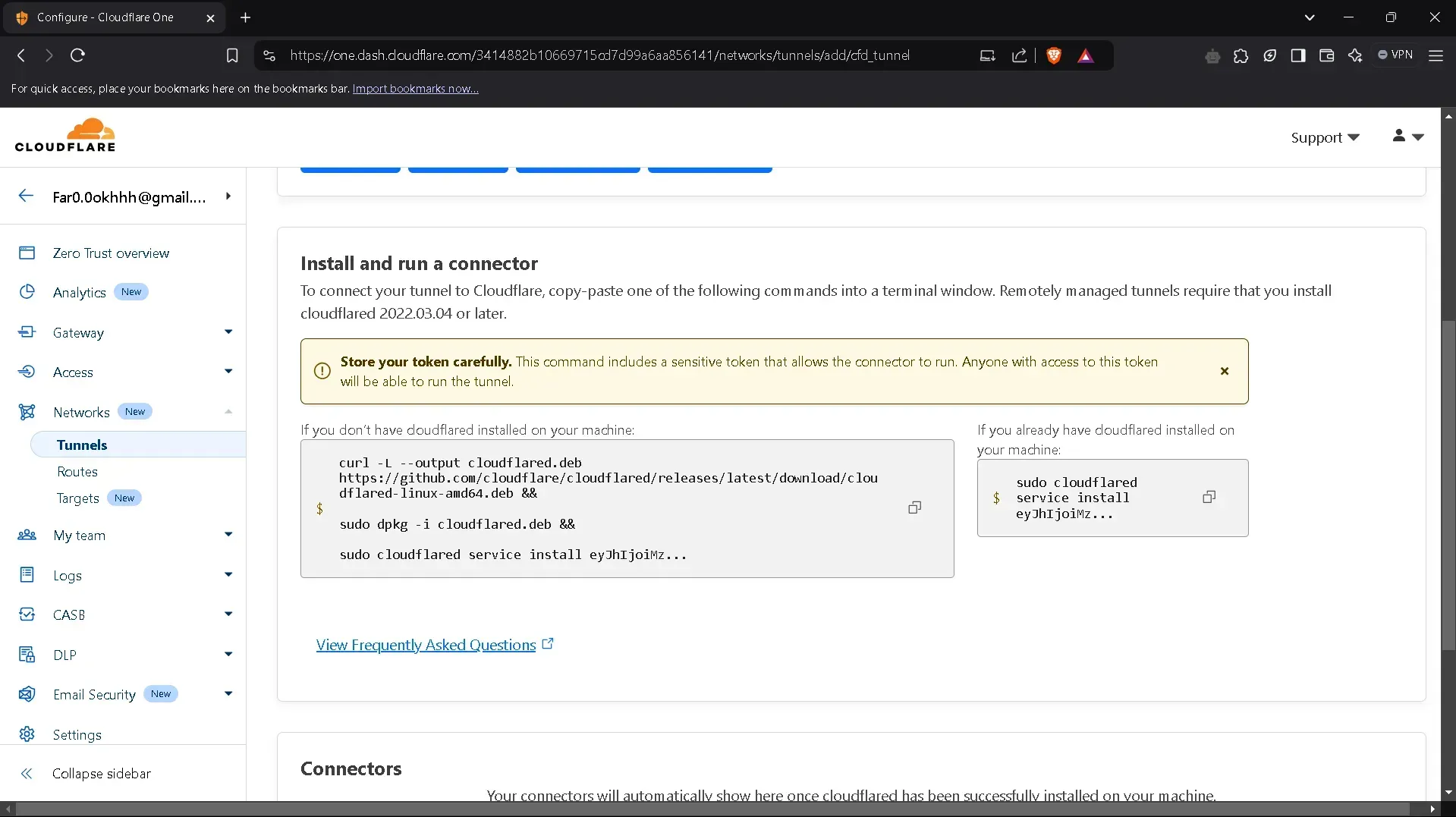Open the Support dropdown
Image resolution: width=1456 pixels, height=817 pixels.
(x=1325, y=137)
